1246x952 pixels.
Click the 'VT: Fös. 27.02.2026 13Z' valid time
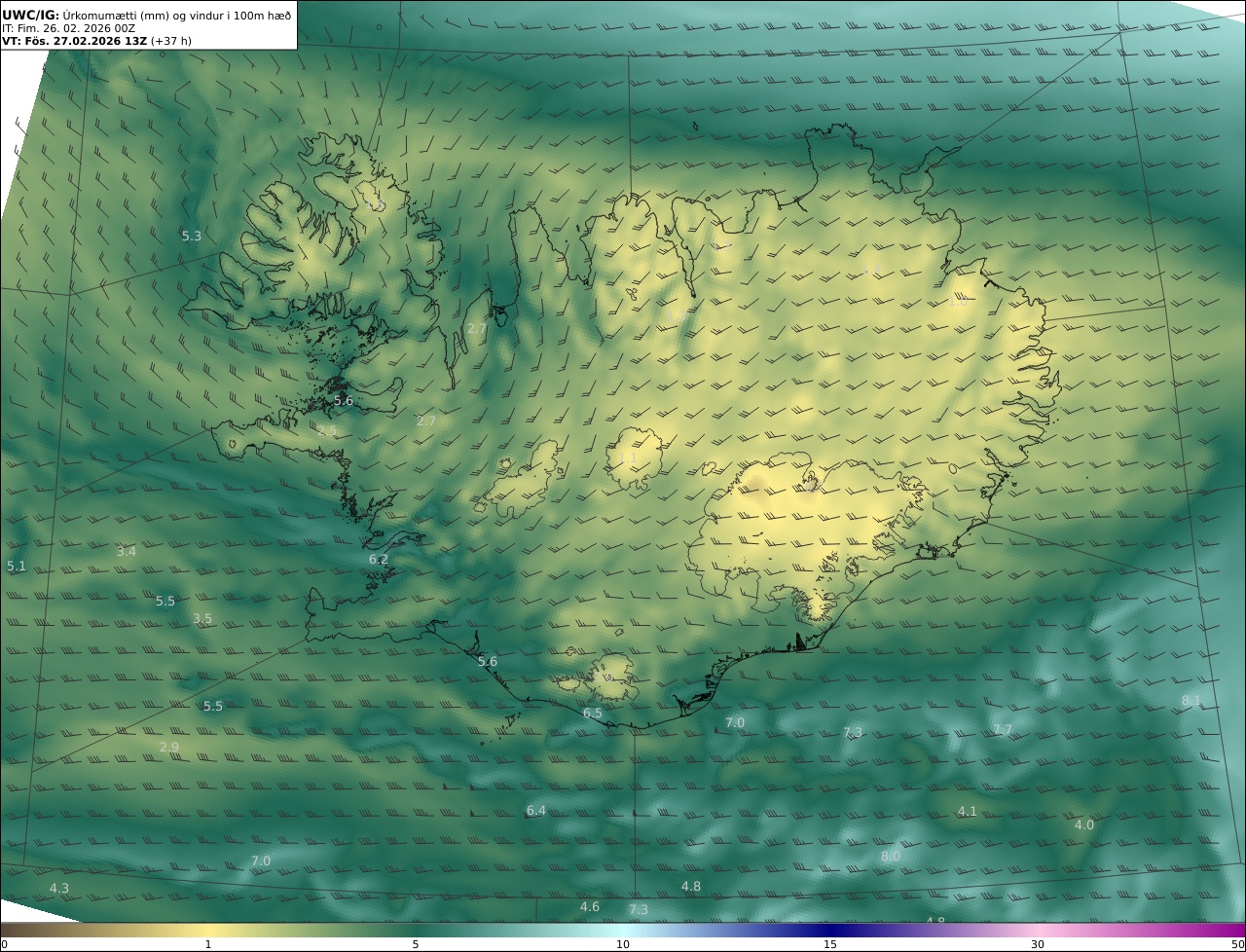point(74,41)
